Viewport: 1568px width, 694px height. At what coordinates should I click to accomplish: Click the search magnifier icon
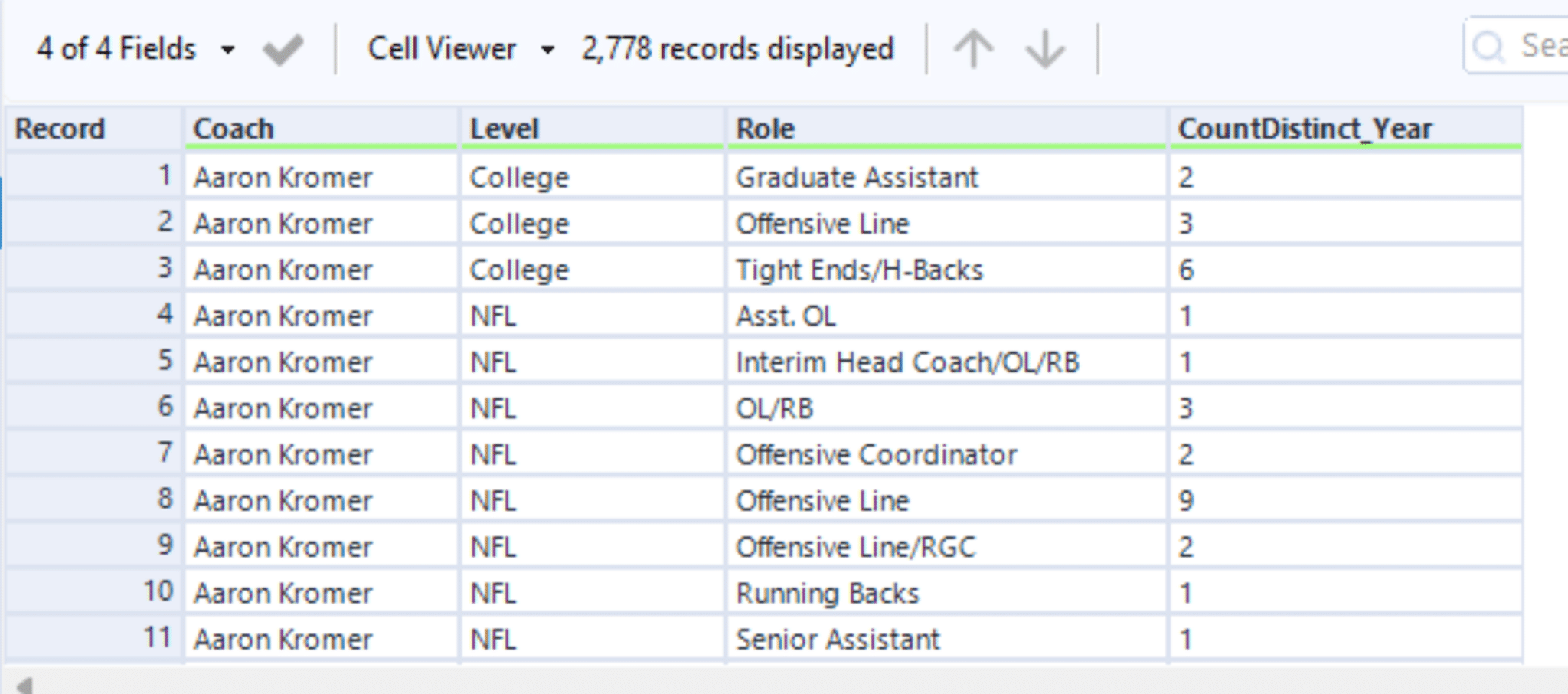point(1488,47)
